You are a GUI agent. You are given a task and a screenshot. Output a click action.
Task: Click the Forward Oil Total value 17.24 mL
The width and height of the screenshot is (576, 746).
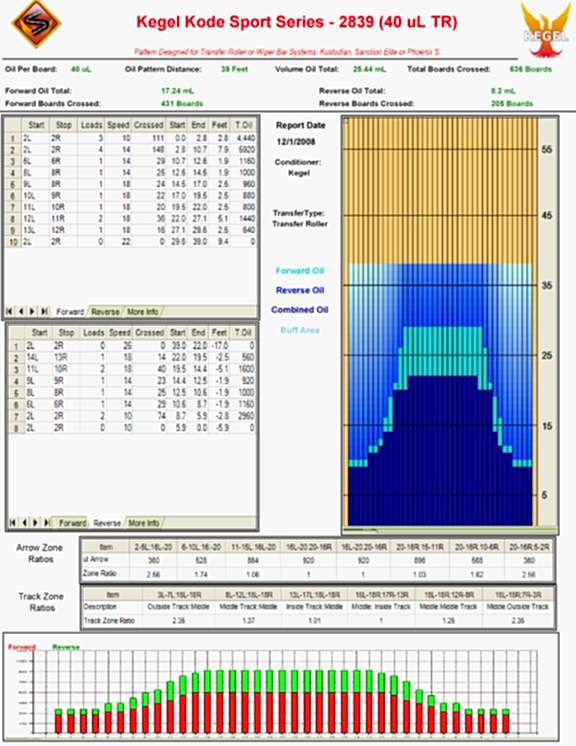pyautogui.click(x=177, y=90)
